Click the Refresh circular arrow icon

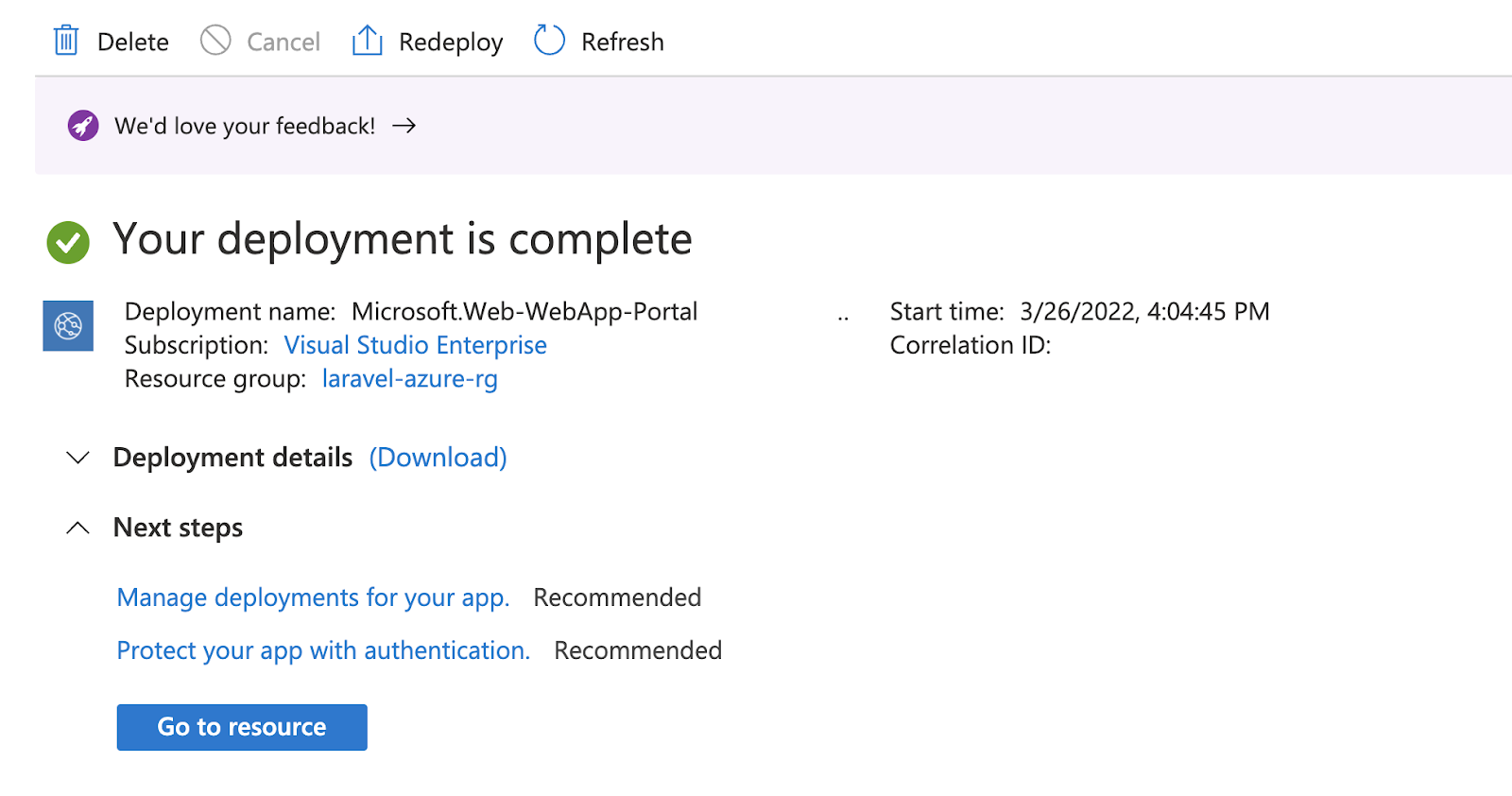549,41
